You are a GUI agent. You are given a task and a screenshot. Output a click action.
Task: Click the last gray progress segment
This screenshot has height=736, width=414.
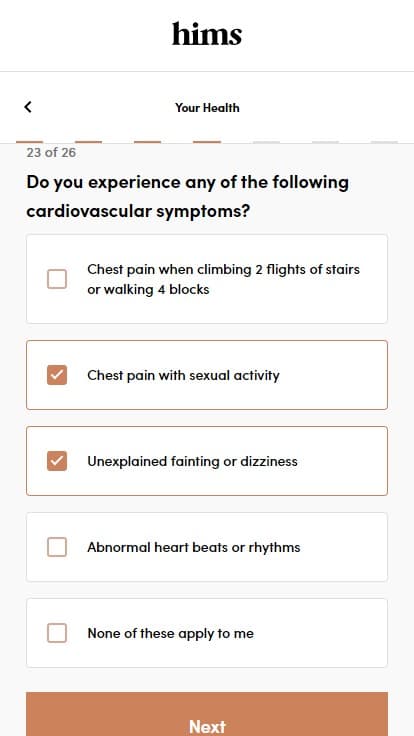[384, 142]
